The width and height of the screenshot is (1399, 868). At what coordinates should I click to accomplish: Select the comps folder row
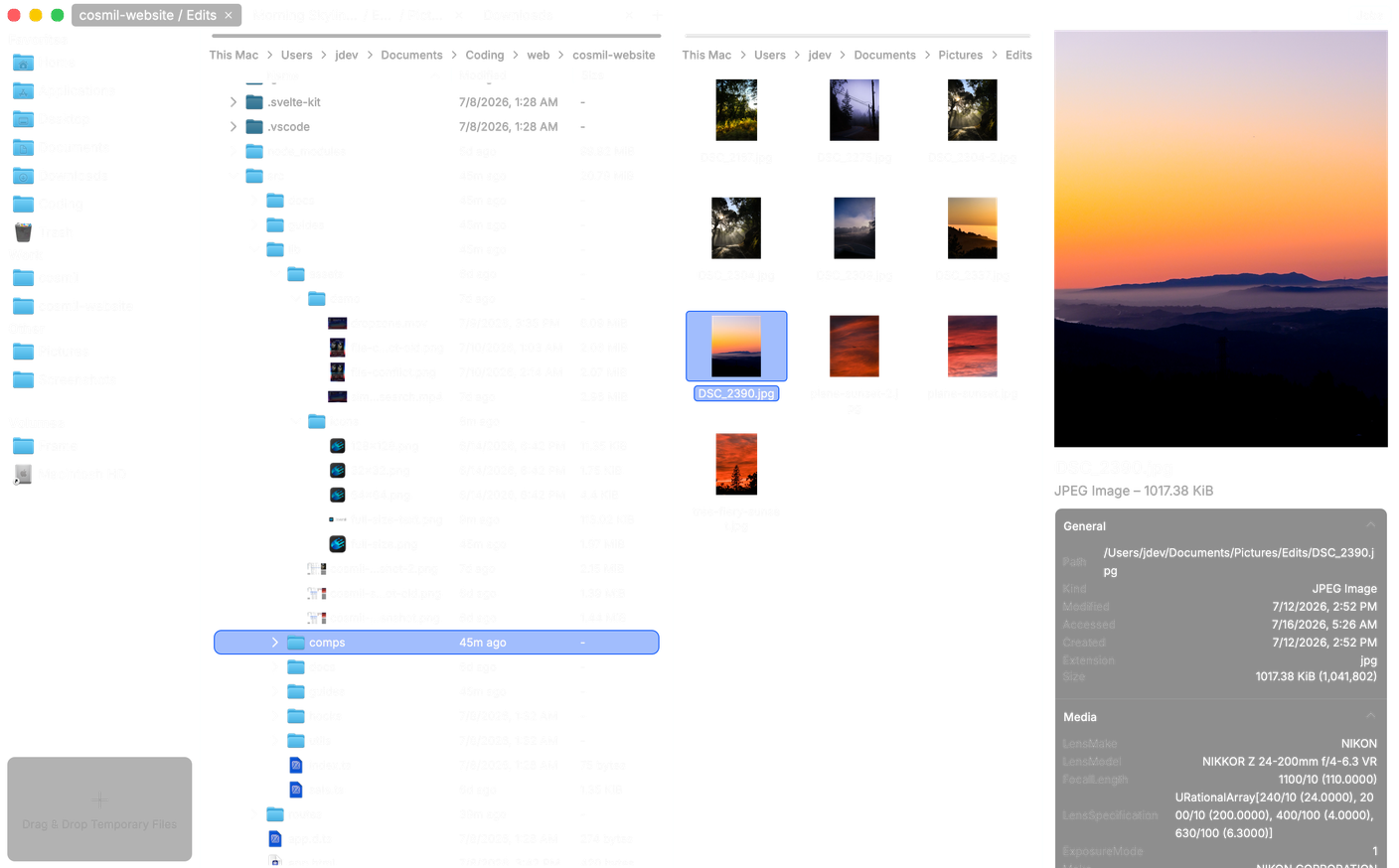tap(436, 643)
